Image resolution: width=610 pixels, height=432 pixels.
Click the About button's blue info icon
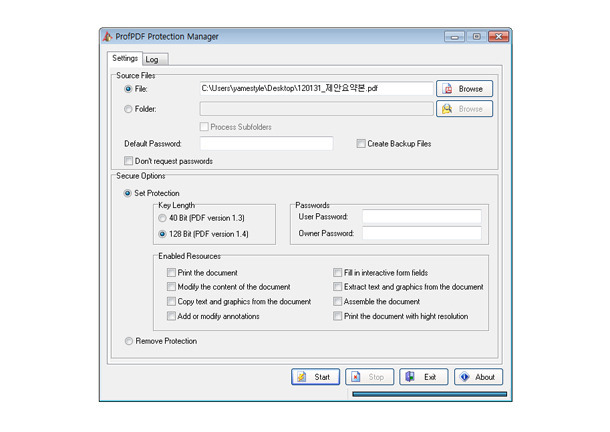464,377
